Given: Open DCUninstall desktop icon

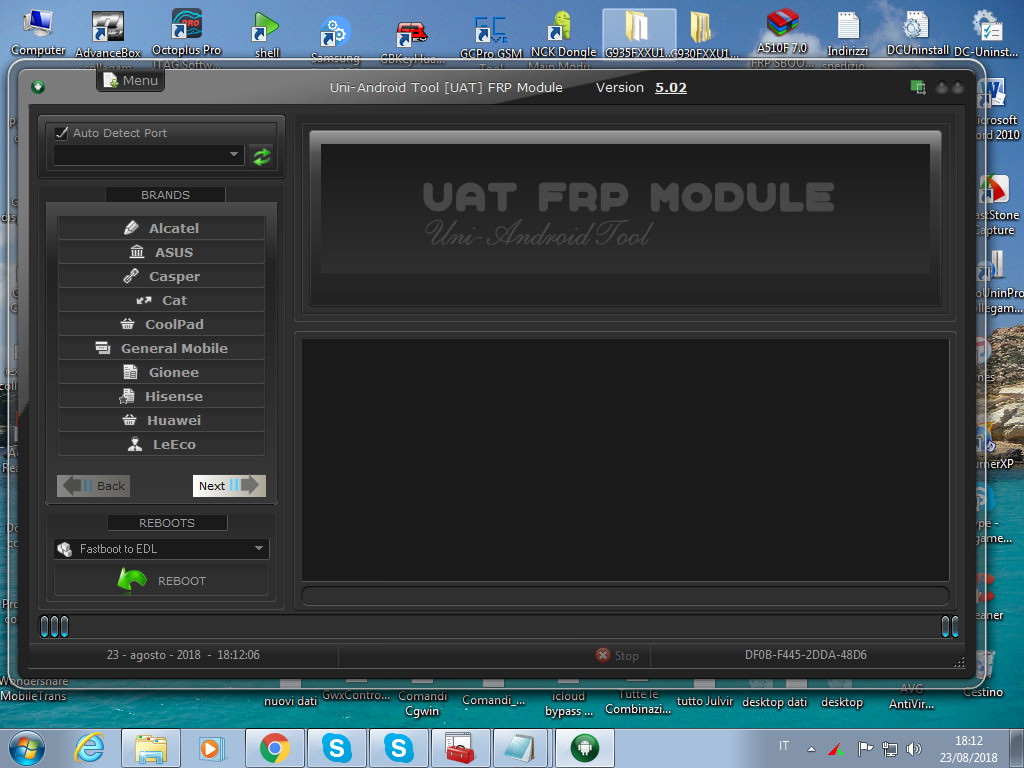Looking at the screenshot, I should point(917,33).
